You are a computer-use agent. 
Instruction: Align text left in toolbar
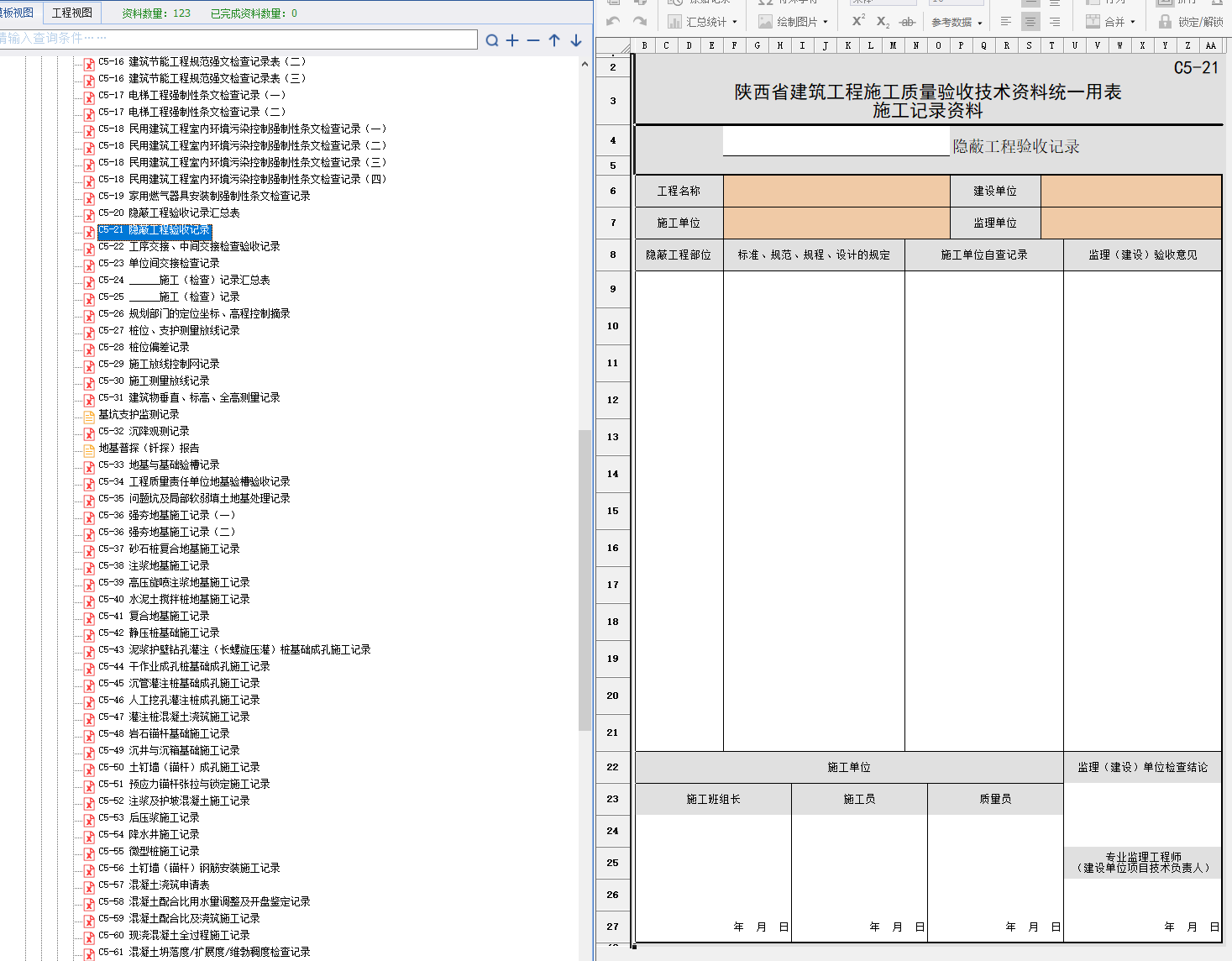(x=1006, y=21)
